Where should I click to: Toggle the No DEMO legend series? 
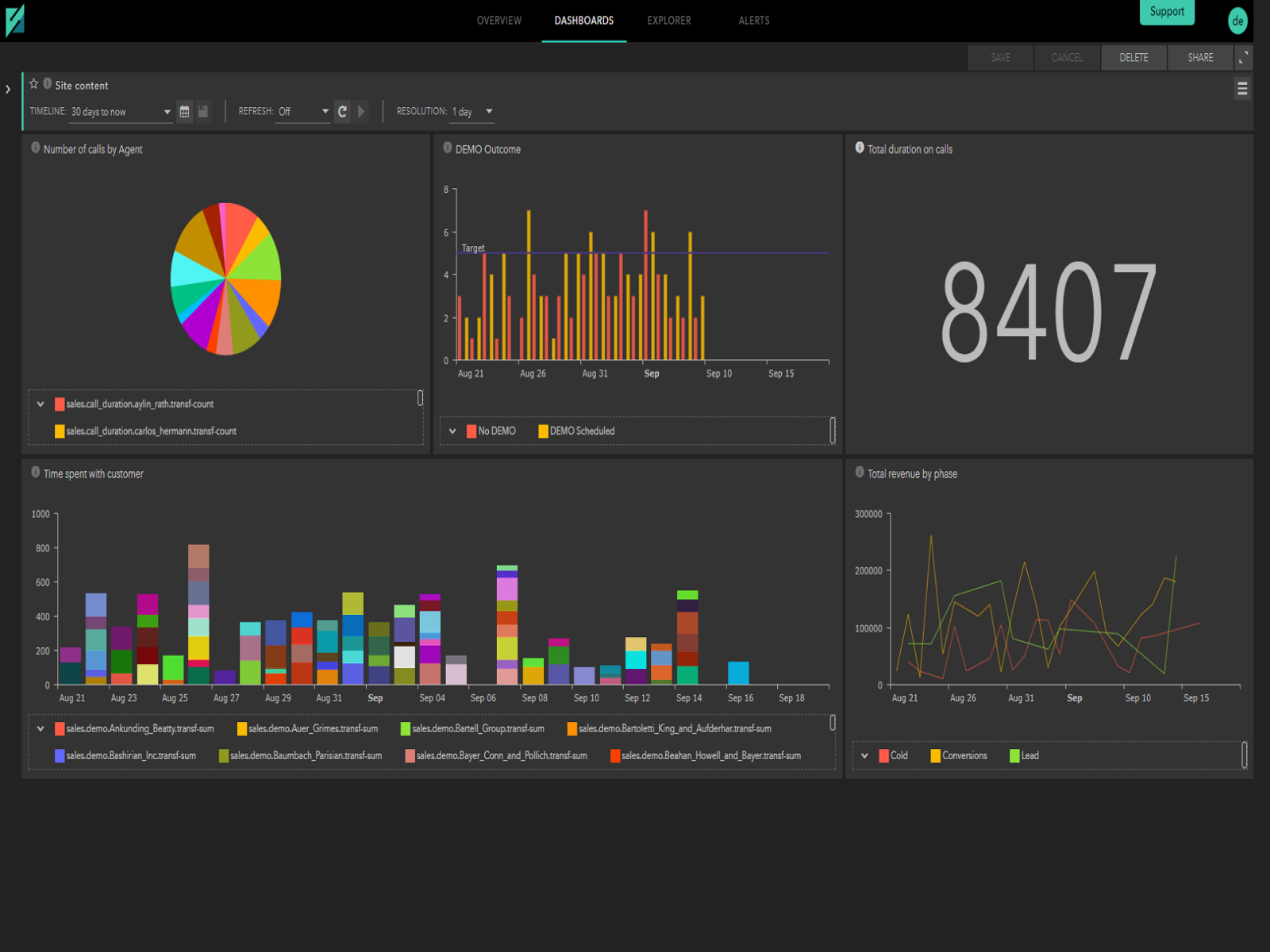tap(491, 432)
